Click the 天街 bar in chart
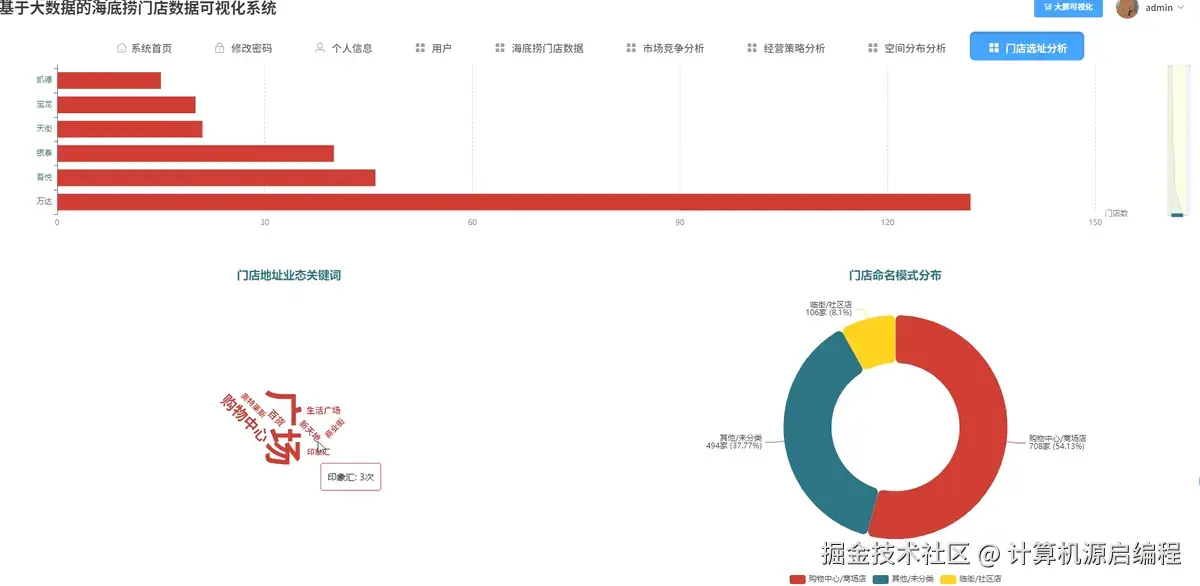Image resolution: width=1200 pixels, height=586 pixels. click(130, 129)
